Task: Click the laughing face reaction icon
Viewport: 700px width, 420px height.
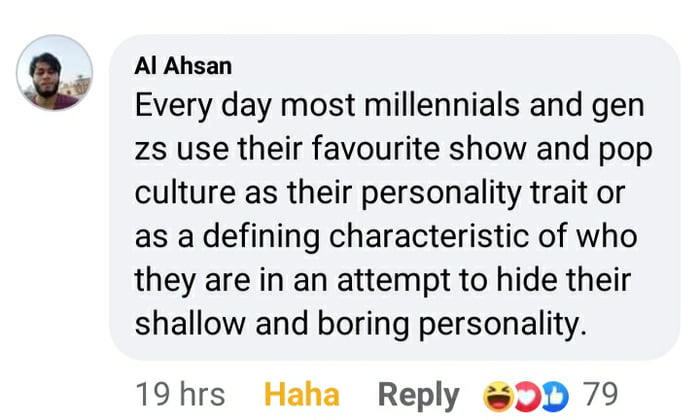Action: click(x=499, y=396)
